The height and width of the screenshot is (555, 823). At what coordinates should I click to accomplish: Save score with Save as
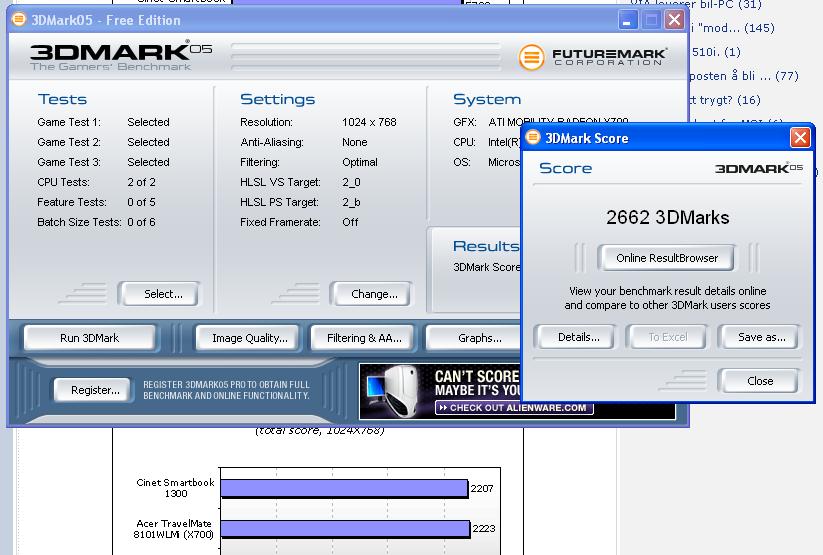[x=759, y=337]
